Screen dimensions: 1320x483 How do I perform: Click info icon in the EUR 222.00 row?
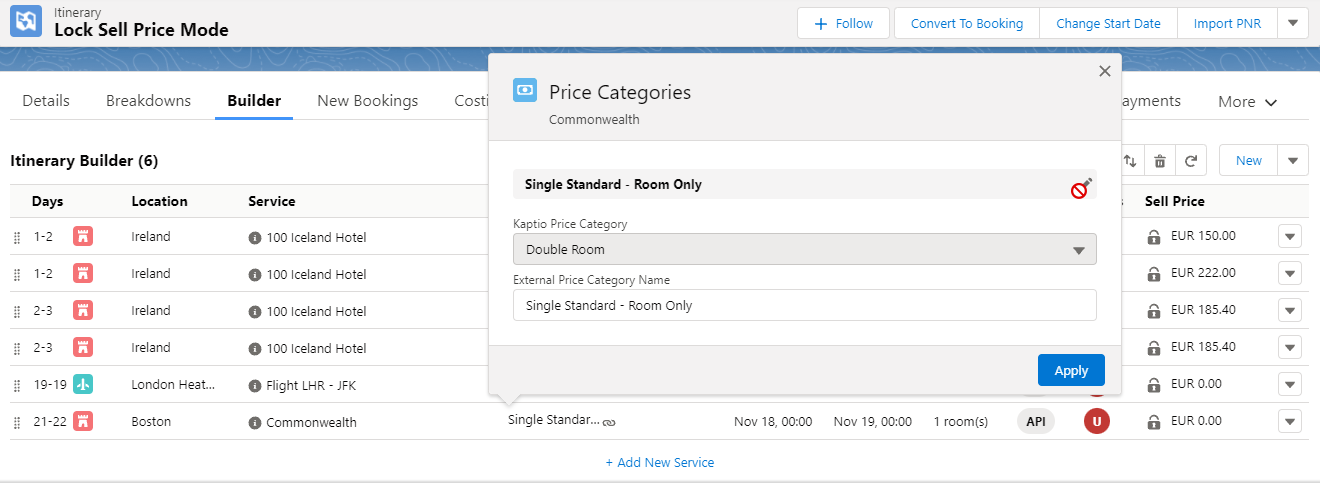pos(255,275)
